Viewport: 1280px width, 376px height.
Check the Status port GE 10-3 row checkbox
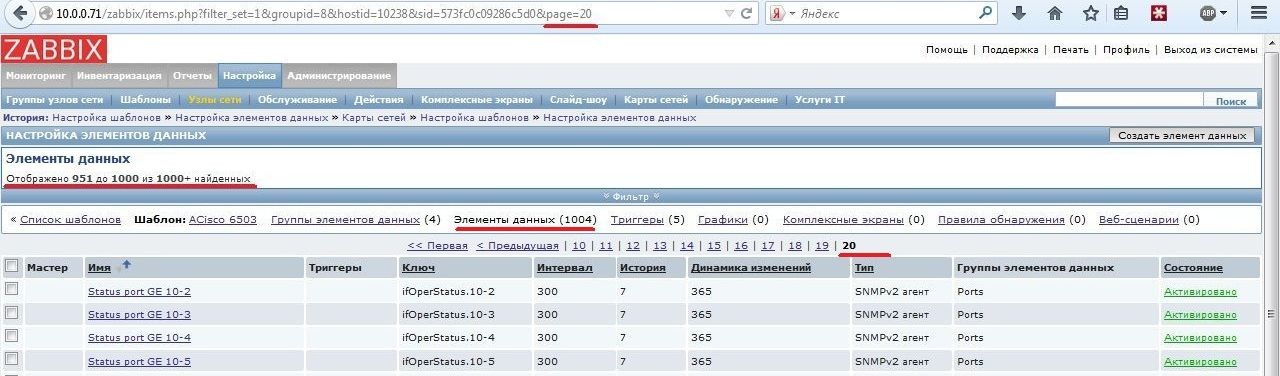click(x=12, y=313)
